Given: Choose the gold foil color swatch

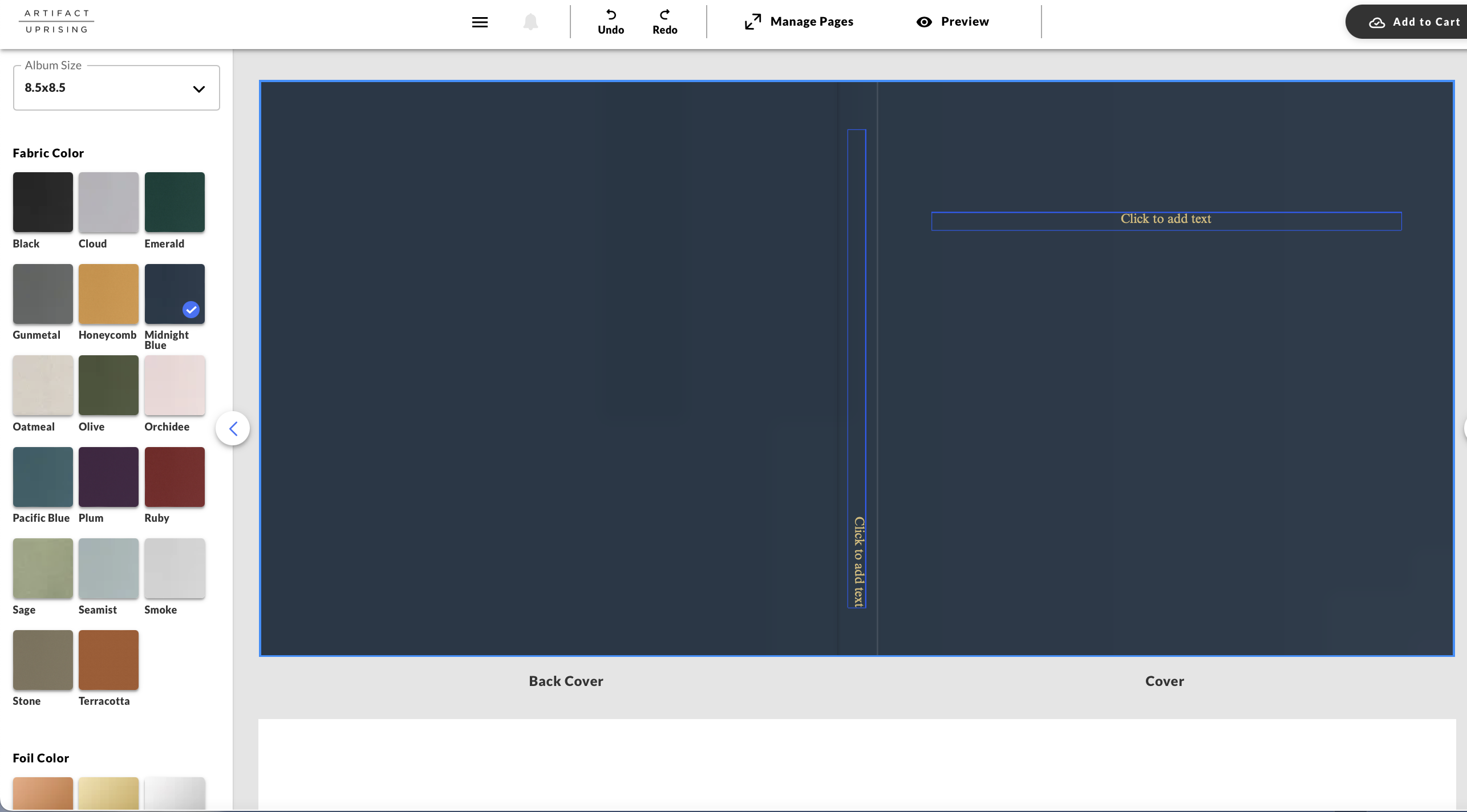Looking at the screenshot, I should pyautogui.click(x=108, y=794).
